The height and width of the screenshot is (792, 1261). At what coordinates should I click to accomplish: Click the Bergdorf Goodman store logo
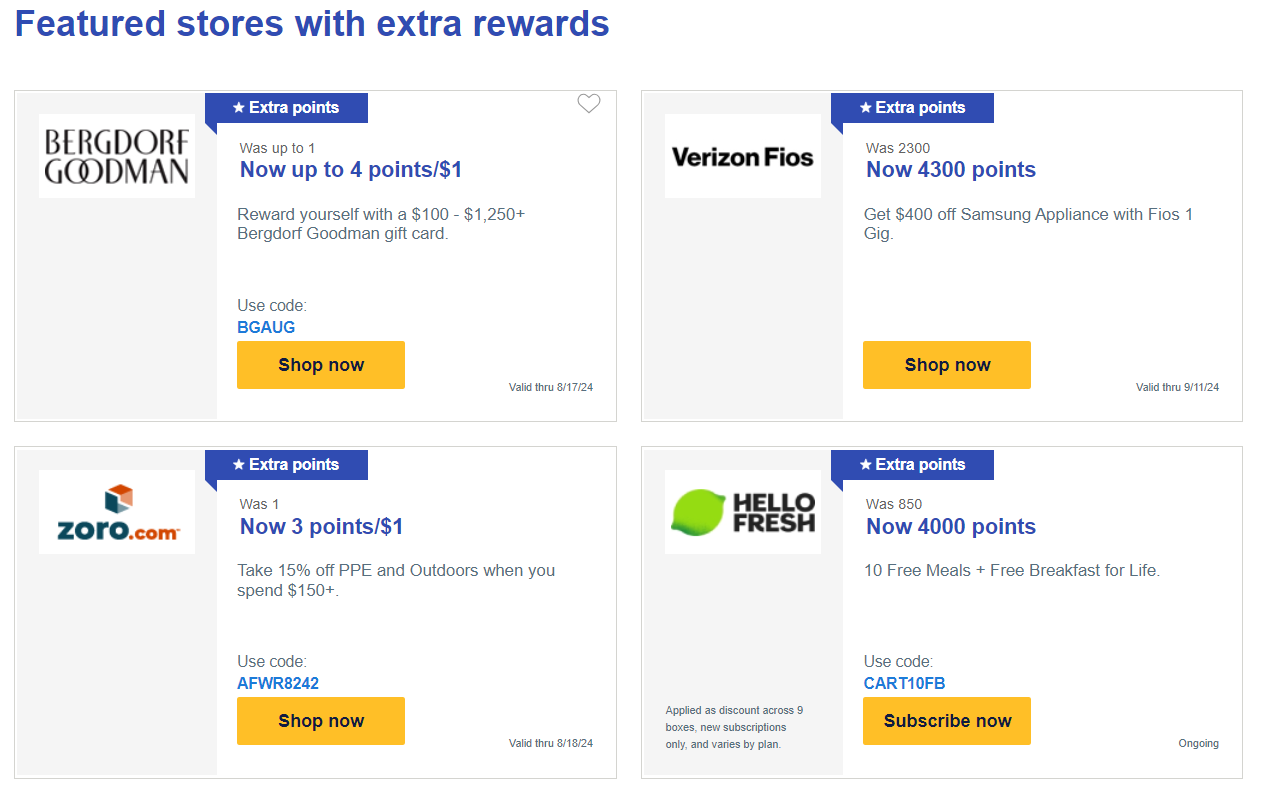pos(116,155)
